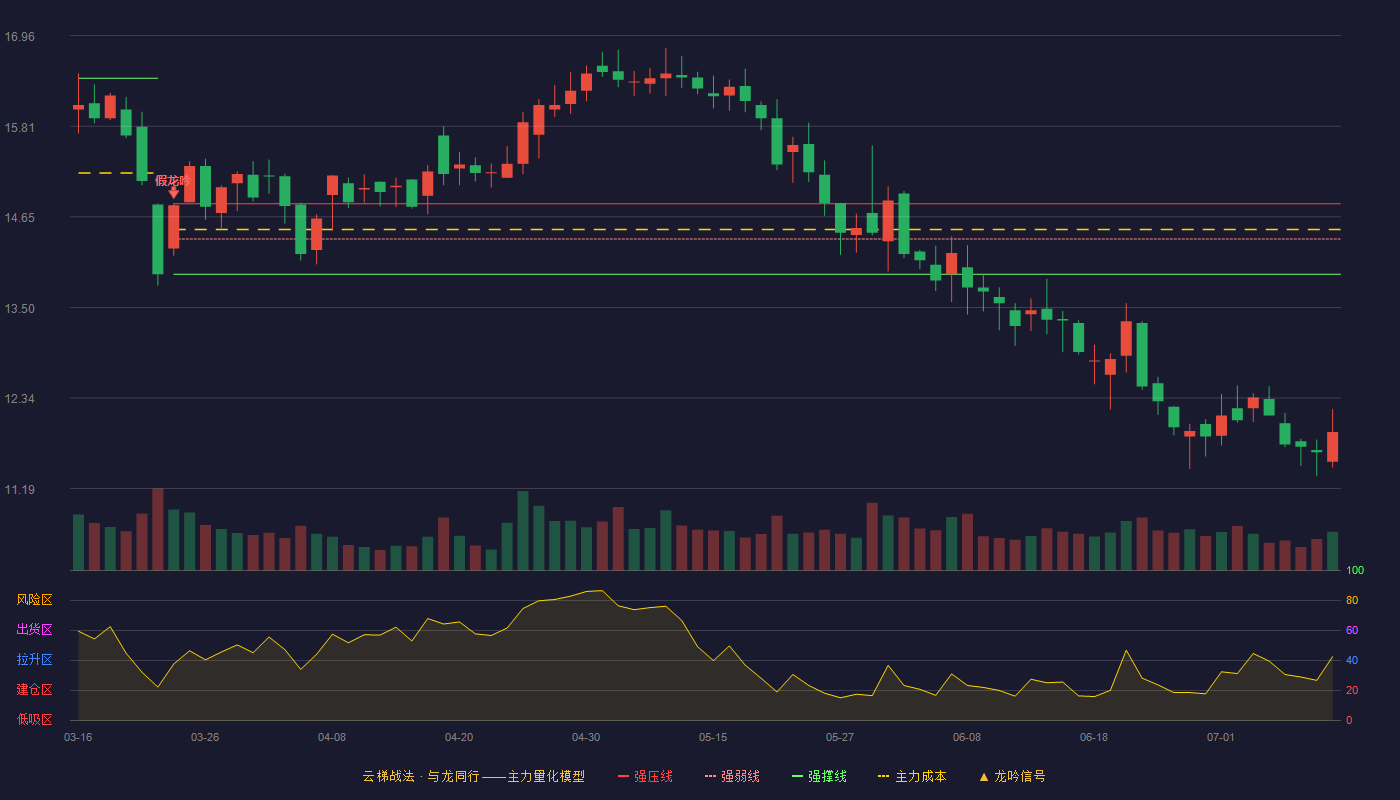The width and height of the screenshot is (1400, 800).
Task: Select the 拉升区 zone label
Action: pyautogui.click(x=34, y=660)
